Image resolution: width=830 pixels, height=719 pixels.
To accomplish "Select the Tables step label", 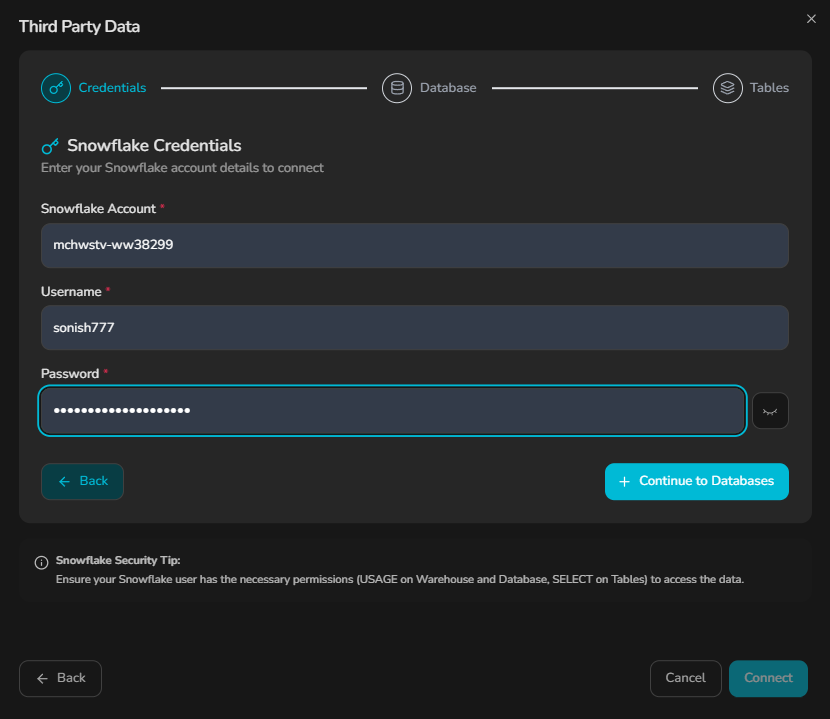I will click(x=769, y=88).
